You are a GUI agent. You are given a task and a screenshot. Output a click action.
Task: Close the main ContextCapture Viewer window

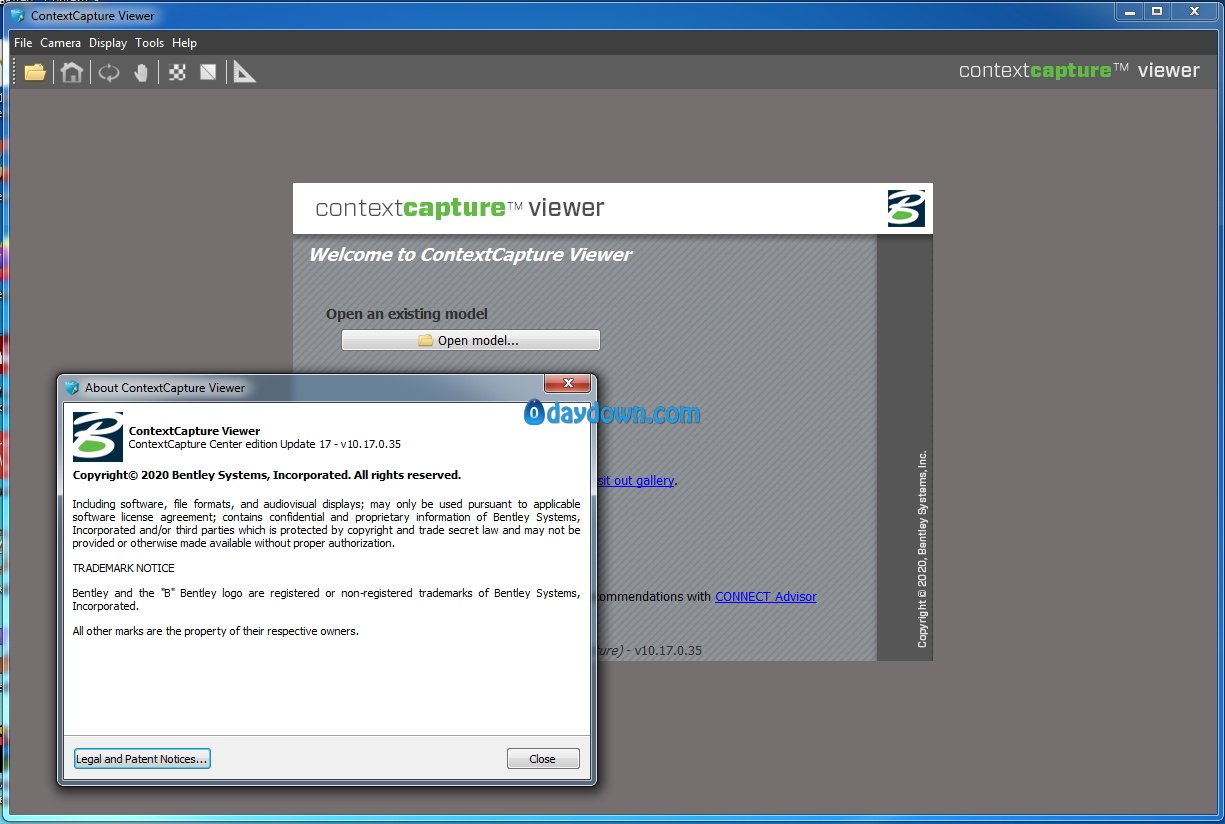[1193, 11]
